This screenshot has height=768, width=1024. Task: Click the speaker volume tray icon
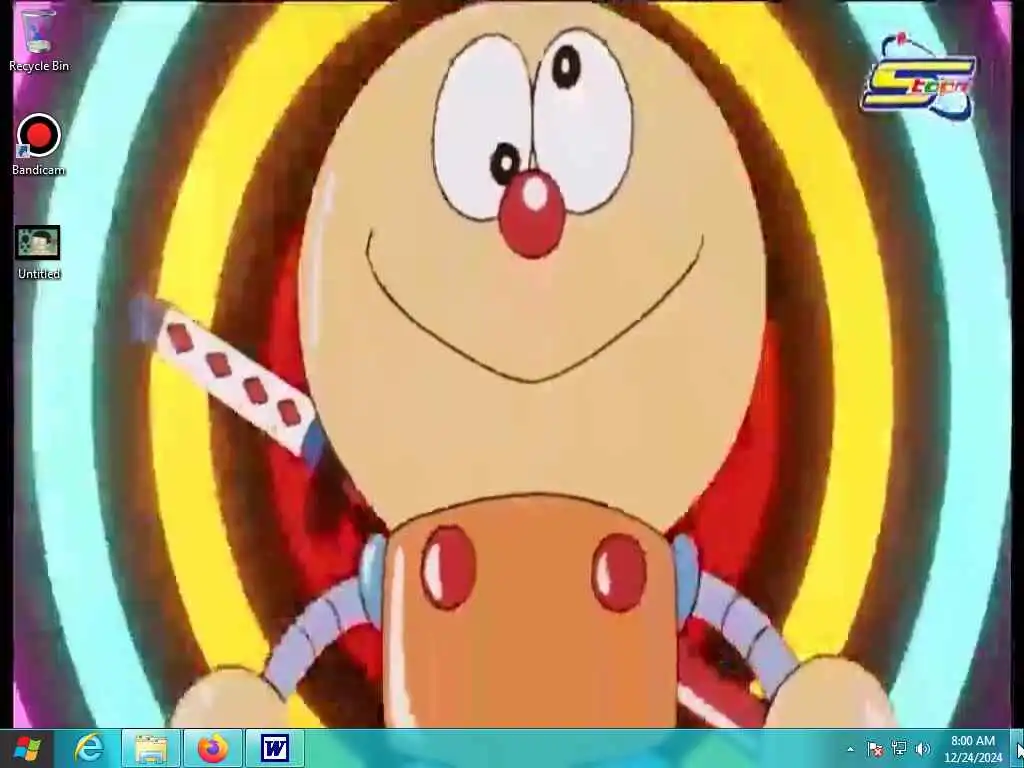[923, 749]
